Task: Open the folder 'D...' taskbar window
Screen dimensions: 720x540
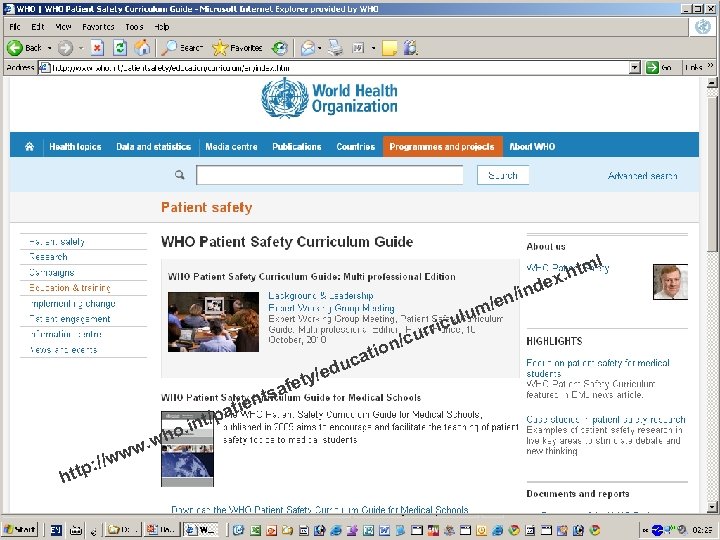Action: coord(121,529)
